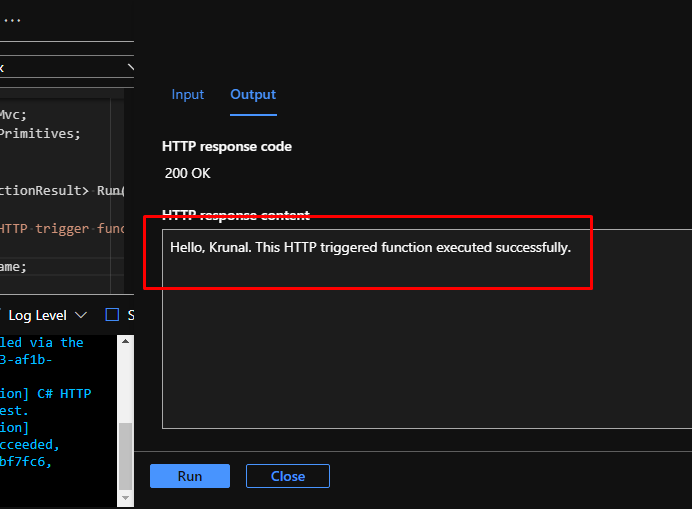Click the log scrollbar down arrow

point(126,492)
